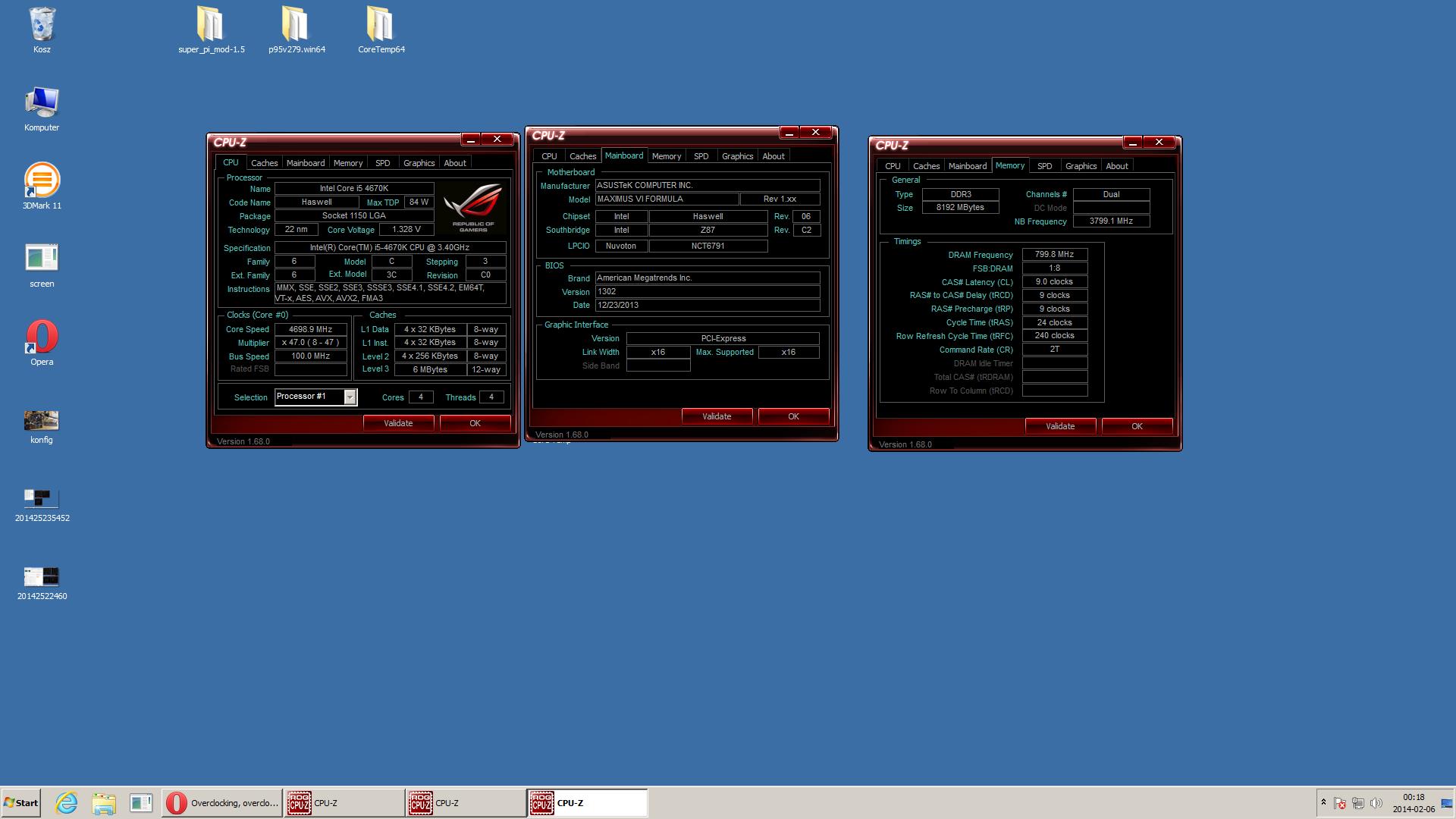The image size is (1456, 819).
Task: Click Validate in the middle CPU-Z window
Action: click(x=717, y=416)
